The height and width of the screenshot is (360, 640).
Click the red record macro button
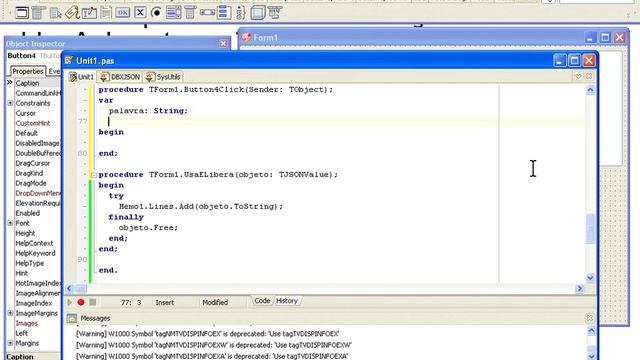click(81, 302)
